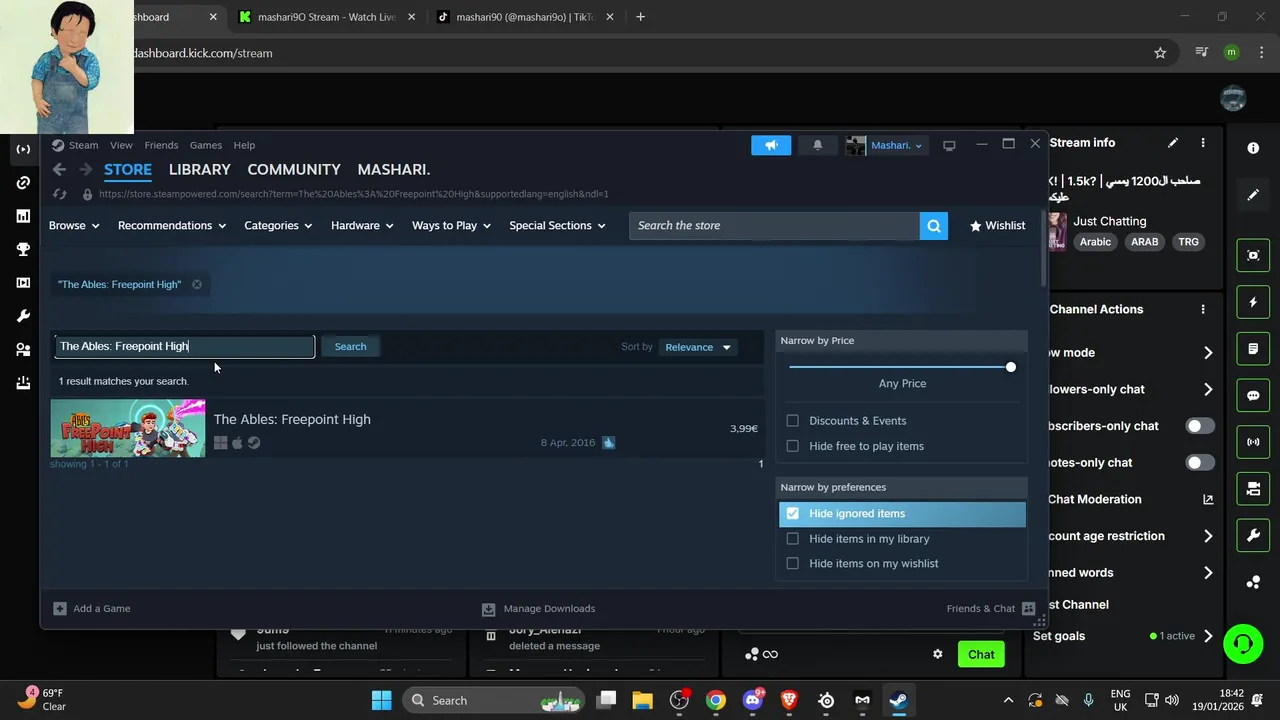This screenshot has width=1280, height=720.
Task: Click Steam forward navigation arrow
Action: 86,170
